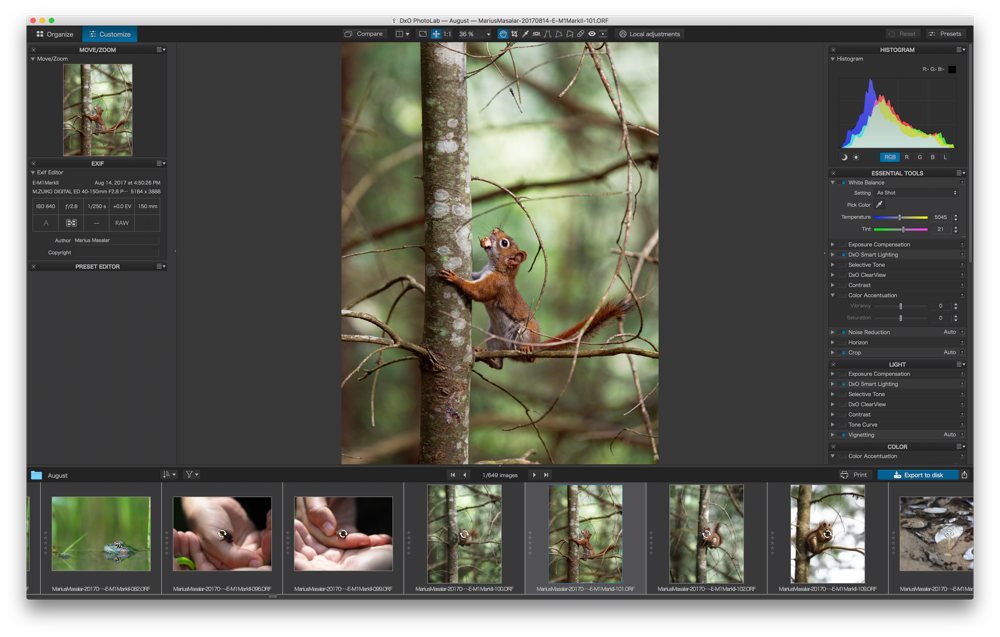Open the MOVE/ZOOM palette options menu
The height and width of the screenshot is (637, 1000).
(161, 49)
